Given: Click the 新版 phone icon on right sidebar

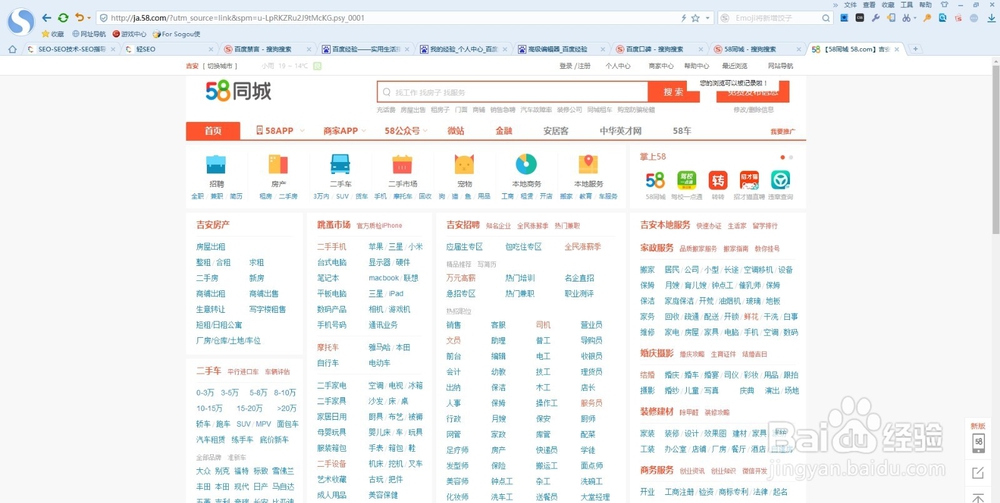Looking at the screenshot, I should [978, 443].
